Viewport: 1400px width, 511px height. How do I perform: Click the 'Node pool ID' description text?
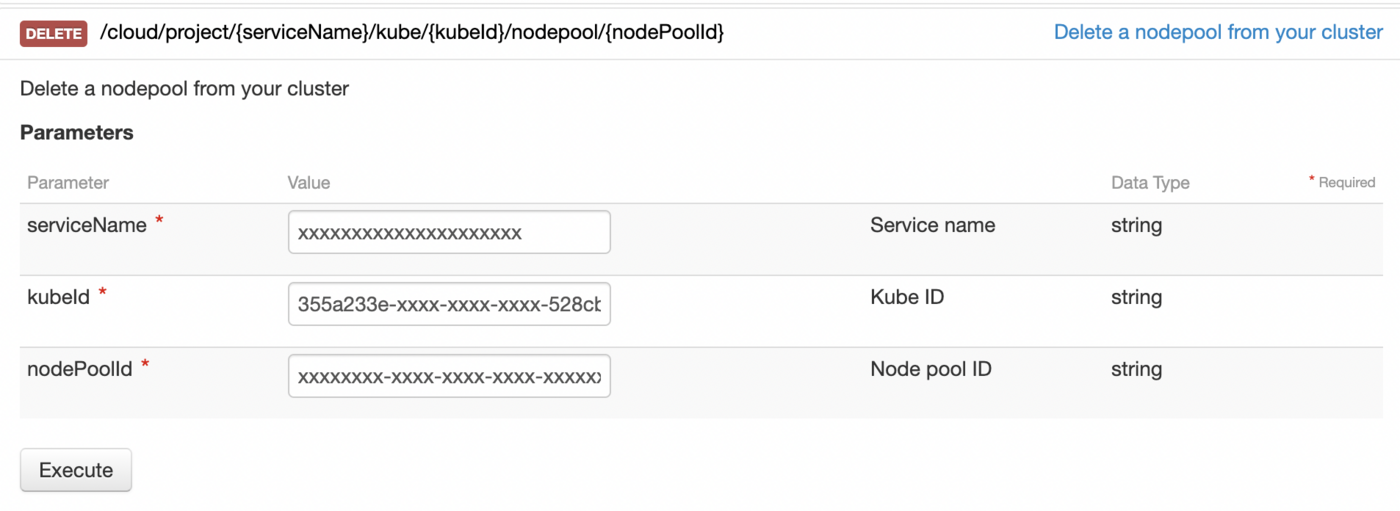(930, 369)
